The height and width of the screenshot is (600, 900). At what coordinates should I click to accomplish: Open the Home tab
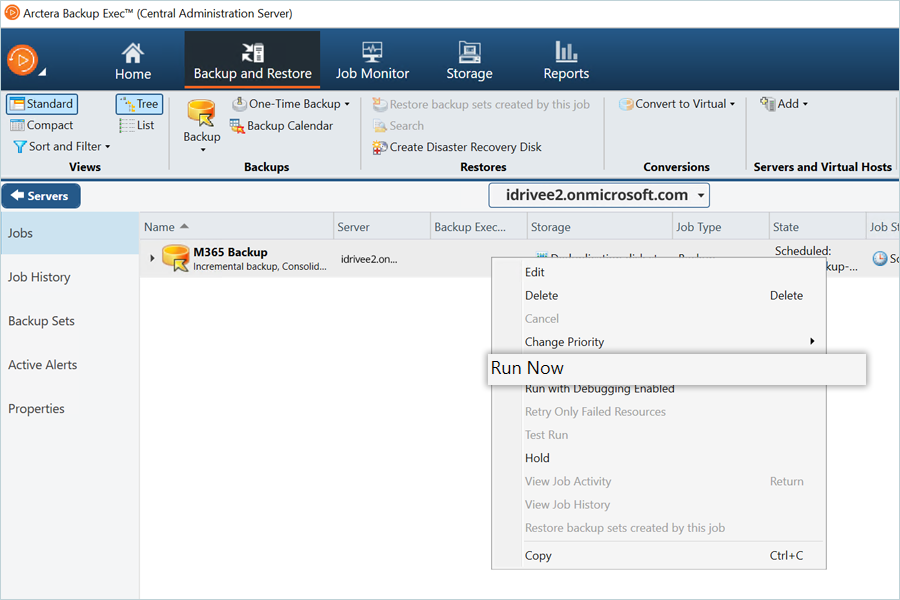pyautogui.click(x=133, y=61)
